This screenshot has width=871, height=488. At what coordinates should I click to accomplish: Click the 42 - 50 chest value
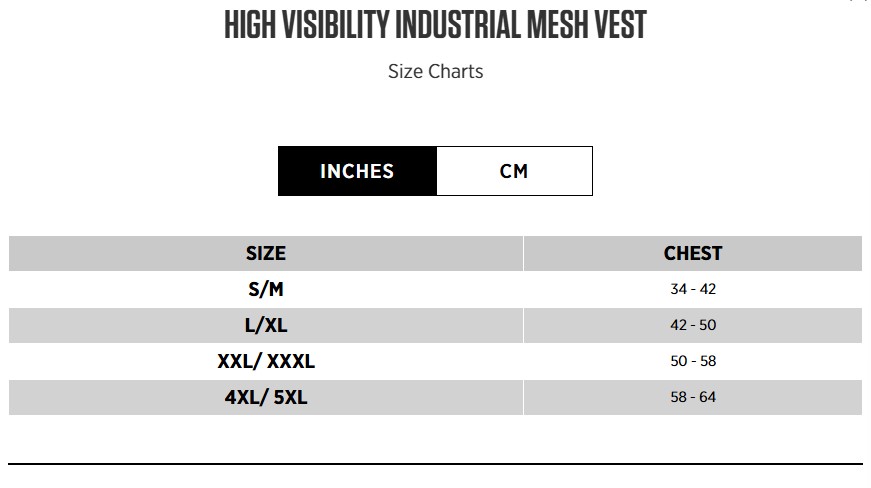pyautogui.click(x=693, y=326)
